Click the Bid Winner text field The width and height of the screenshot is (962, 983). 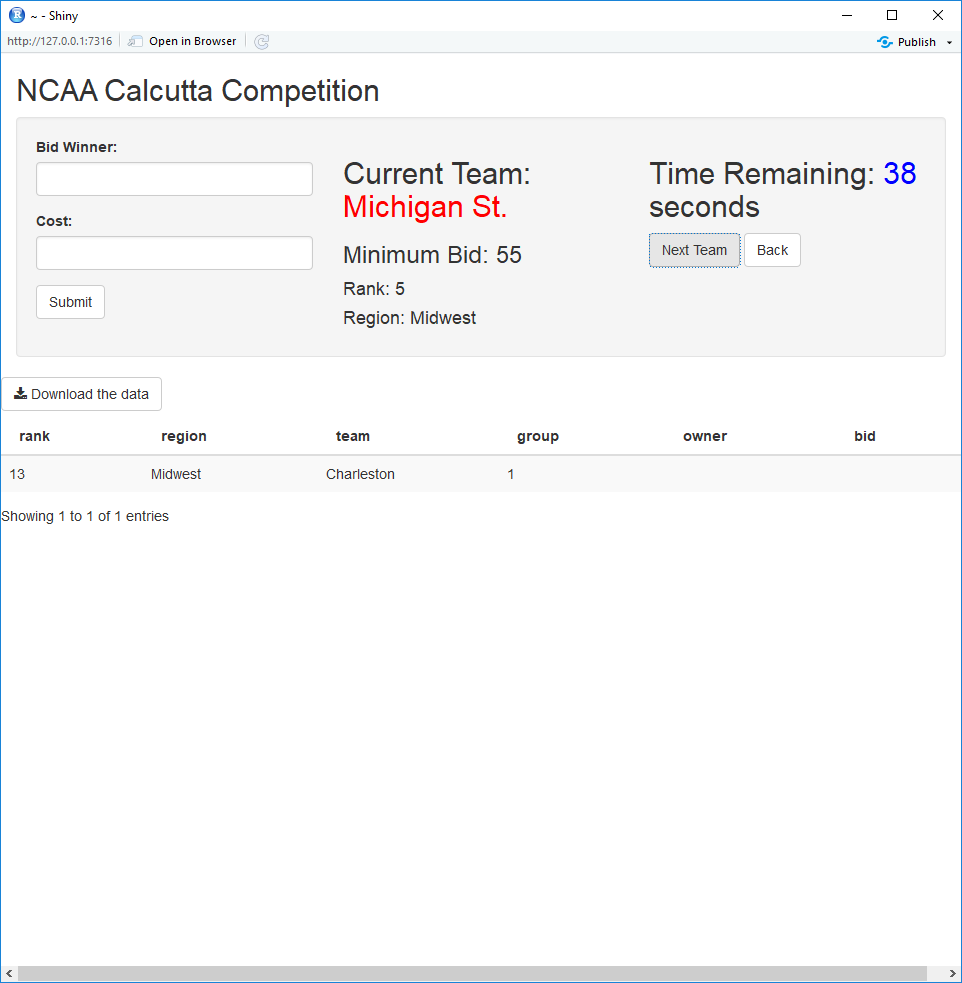[x=174, y=179]
